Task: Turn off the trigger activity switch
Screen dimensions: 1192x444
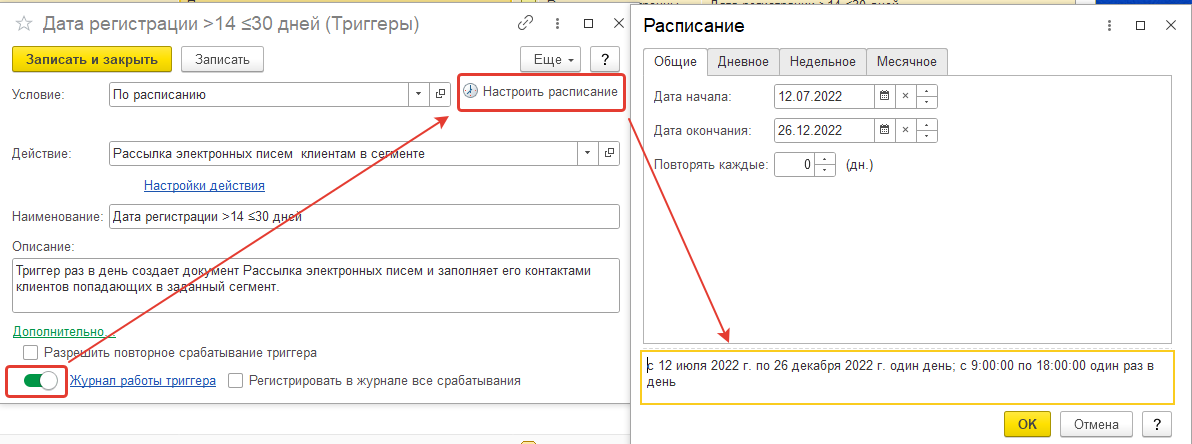Action: (x=39, y=381)
